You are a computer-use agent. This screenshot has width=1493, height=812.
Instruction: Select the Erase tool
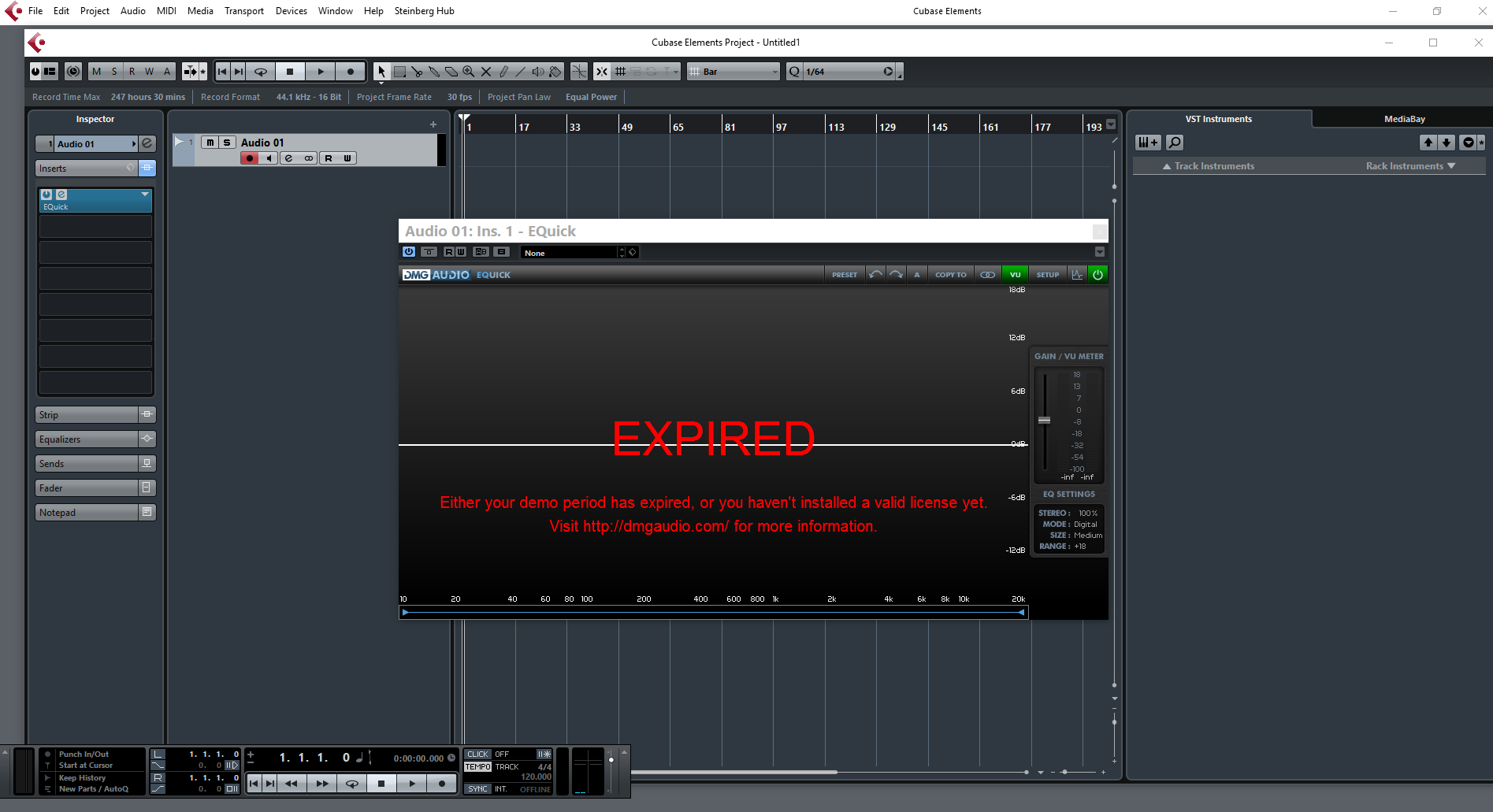[x=451, y=72]
